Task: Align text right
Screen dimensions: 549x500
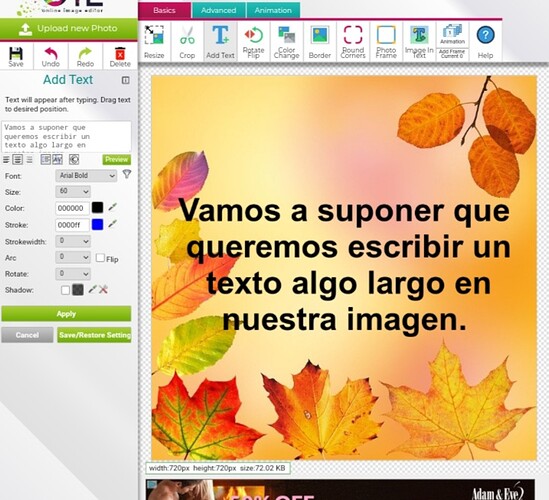Action: tap(29, 160)
